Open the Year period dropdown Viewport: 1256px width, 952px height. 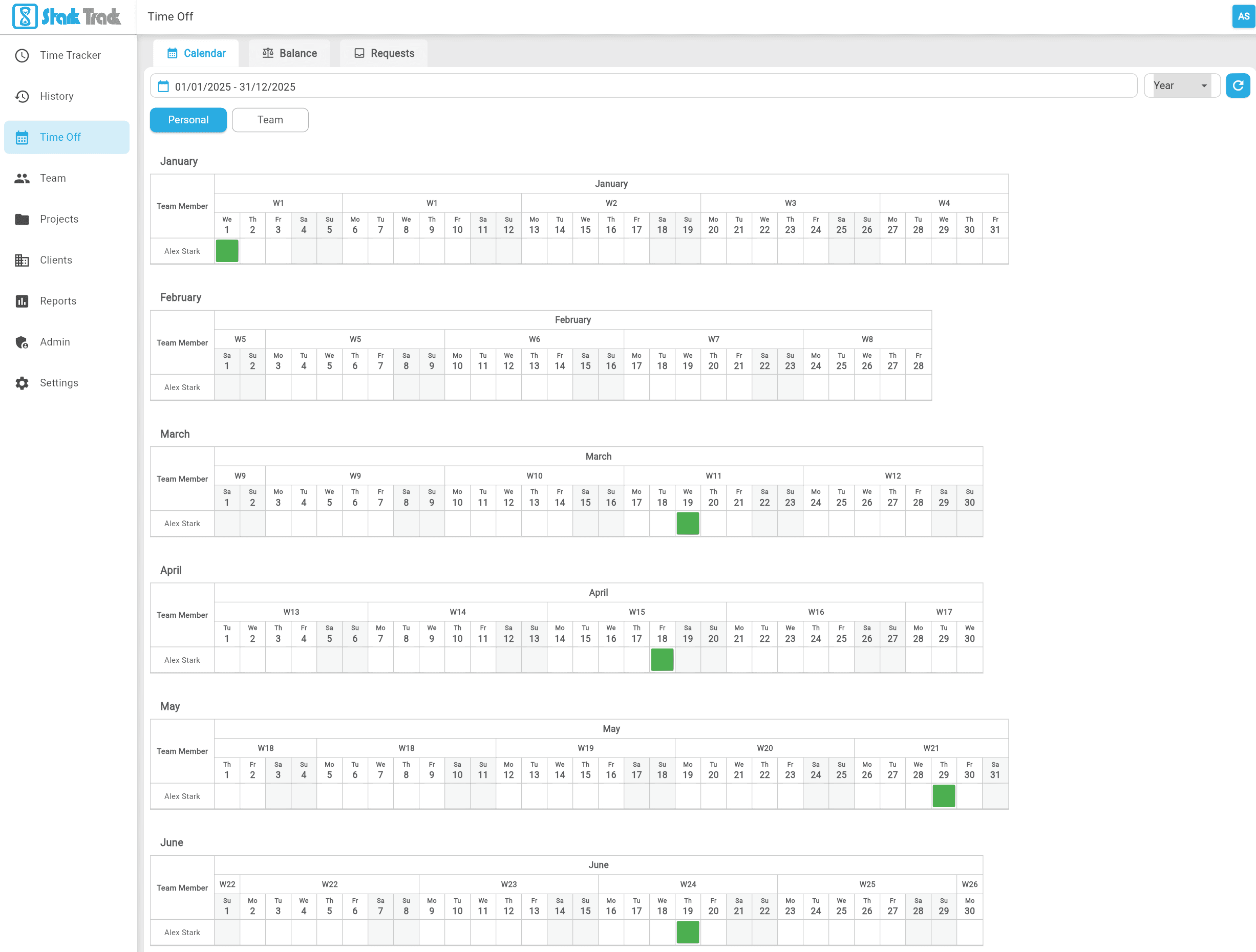(x=1176, y=85)
